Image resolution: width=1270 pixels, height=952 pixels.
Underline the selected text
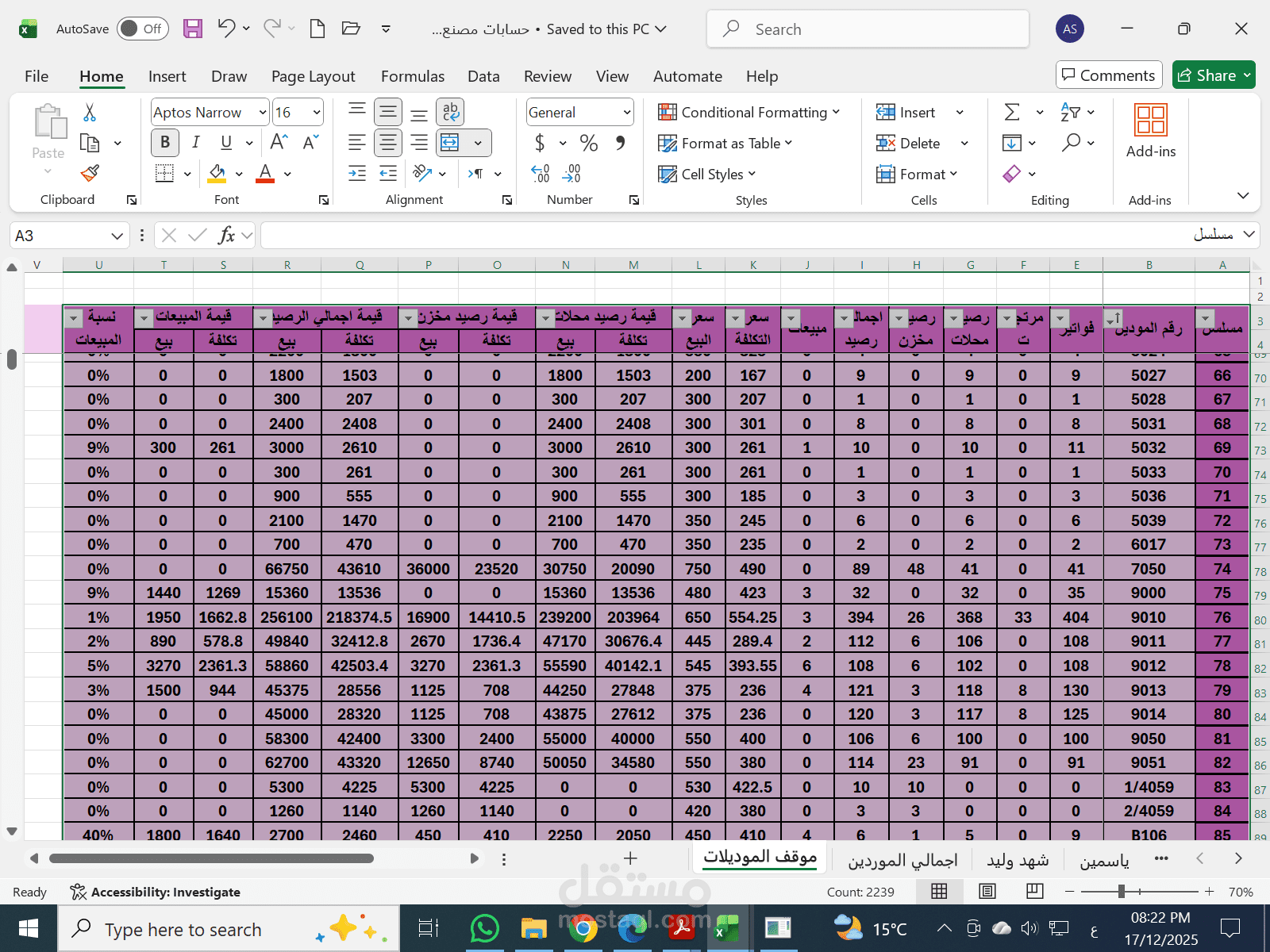tap(226, 143)
